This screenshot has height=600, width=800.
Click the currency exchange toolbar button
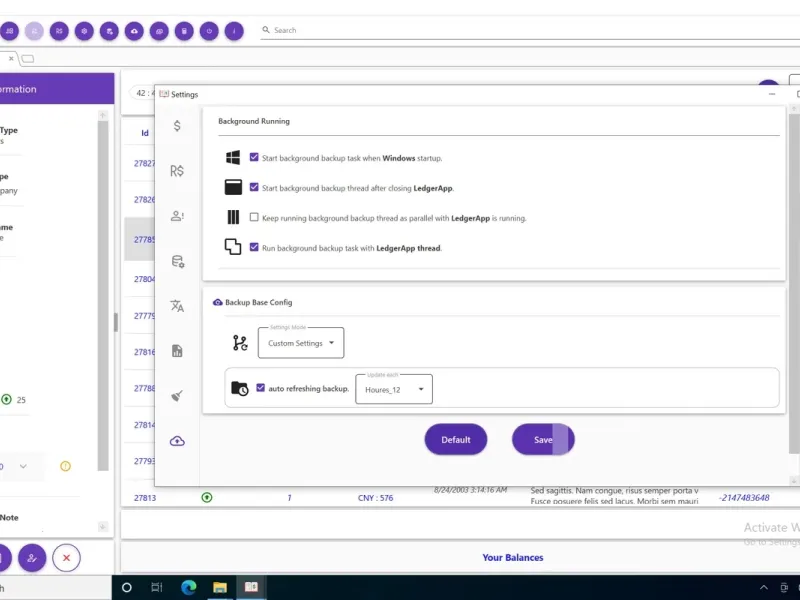click(x=59, y=31)
